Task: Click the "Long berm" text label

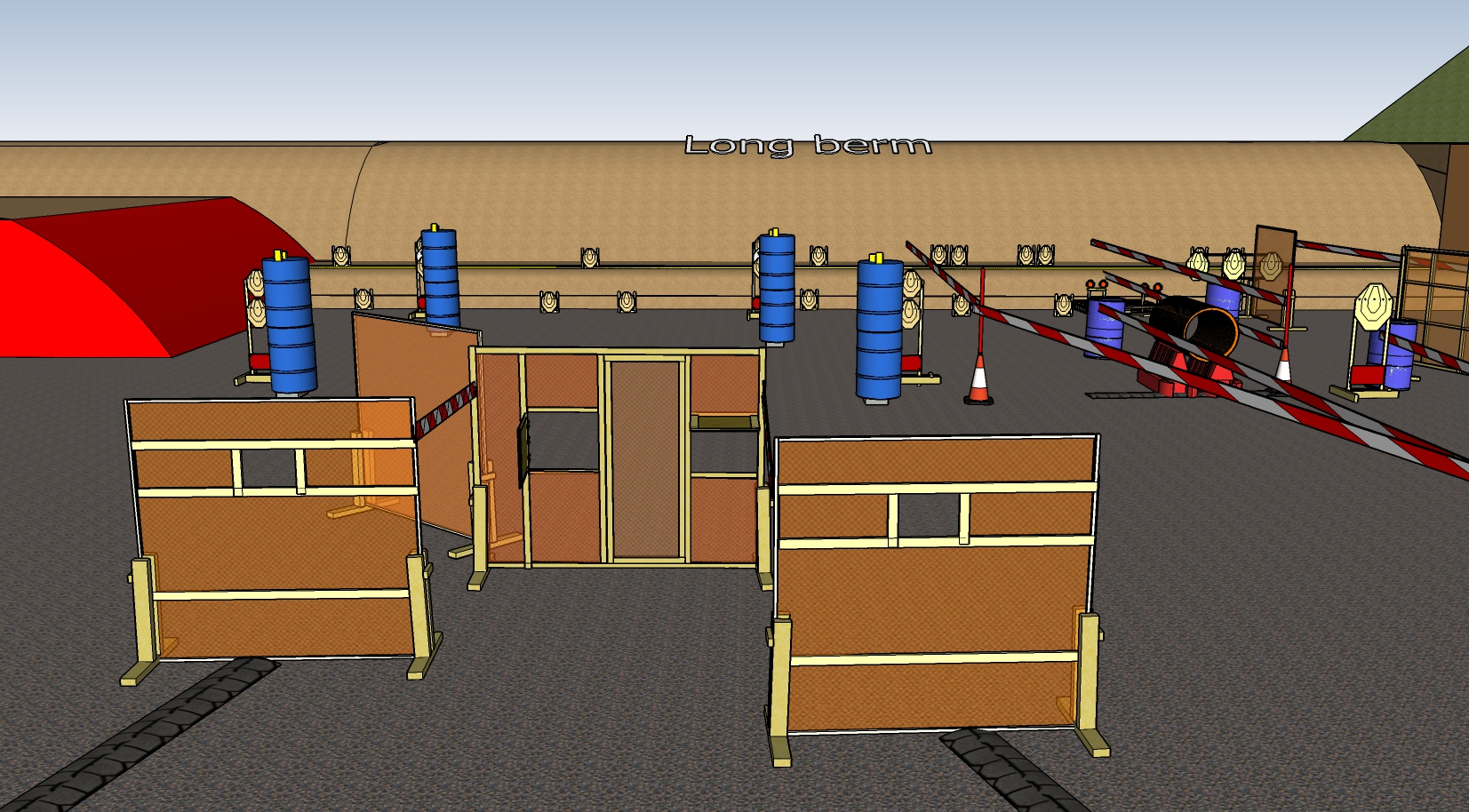Action: coord(808,146)
